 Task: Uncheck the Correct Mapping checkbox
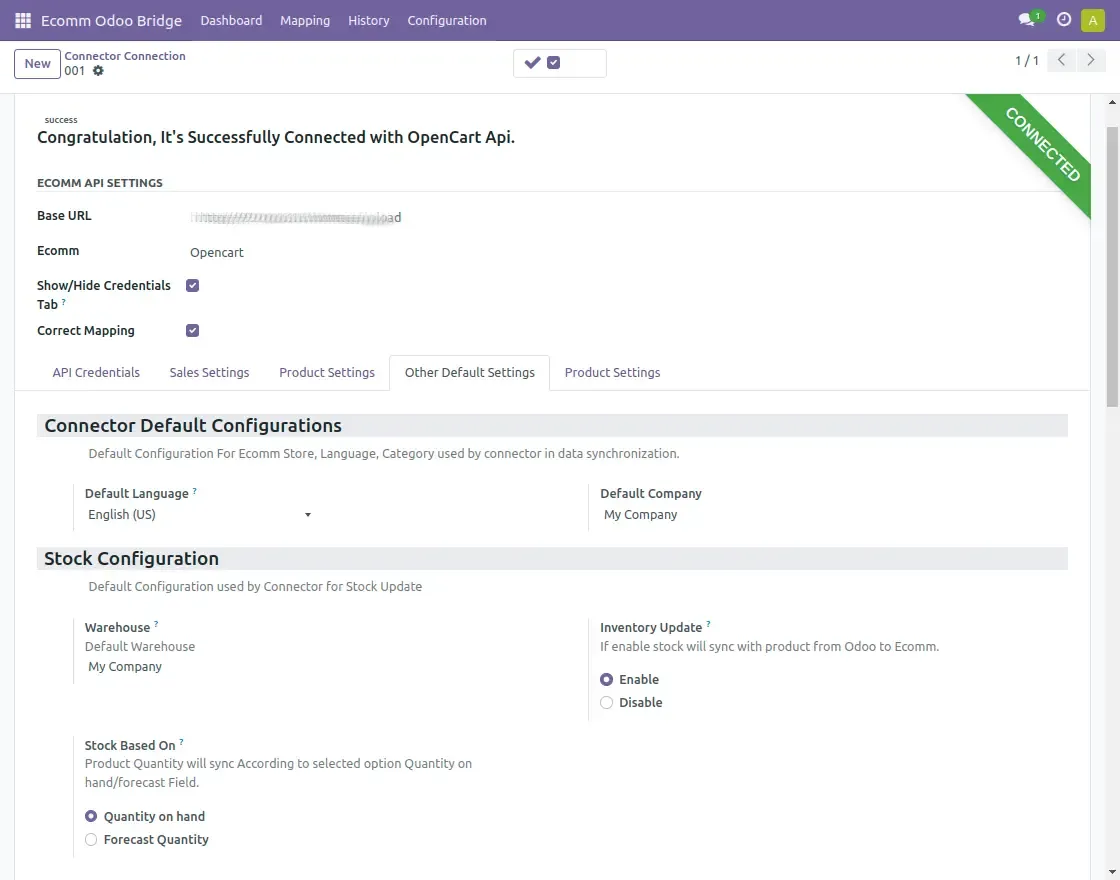click(193, 331)
